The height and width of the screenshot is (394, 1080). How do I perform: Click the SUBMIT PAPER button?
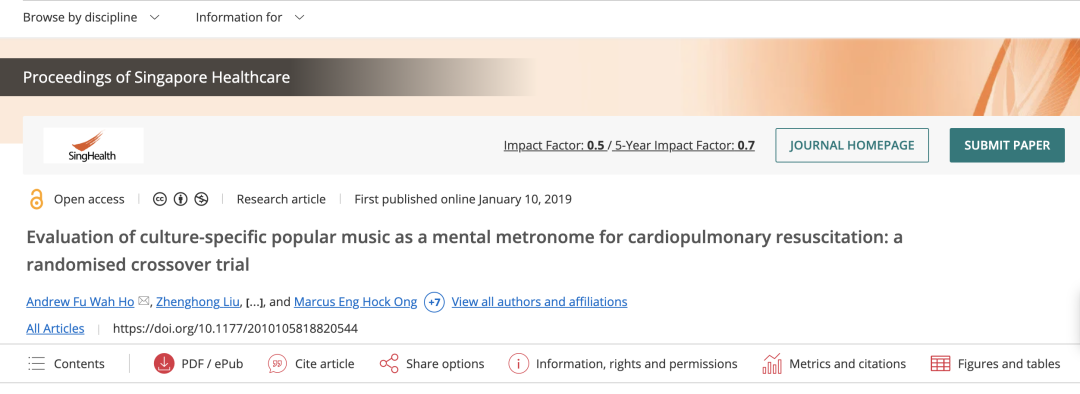tap(1007, 145)
